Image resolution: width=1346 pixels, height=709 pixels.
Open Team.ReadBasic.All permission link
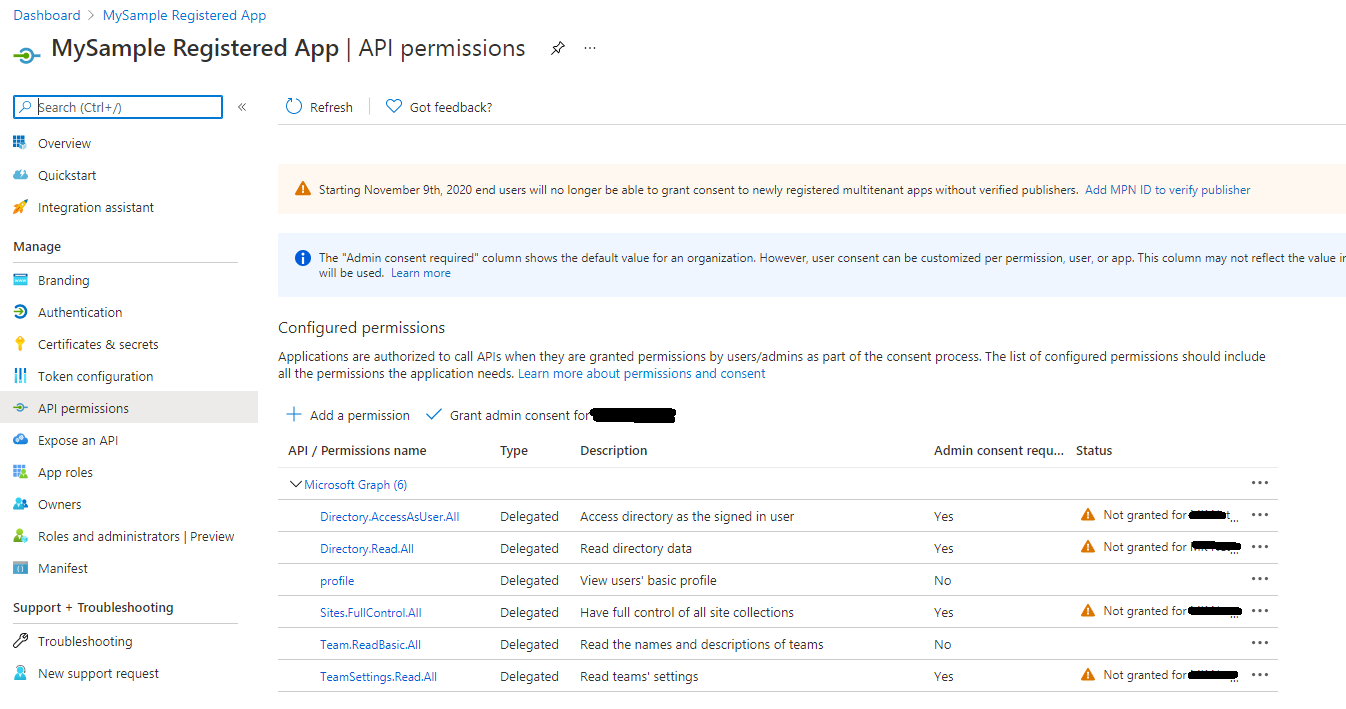coord(370,644)
